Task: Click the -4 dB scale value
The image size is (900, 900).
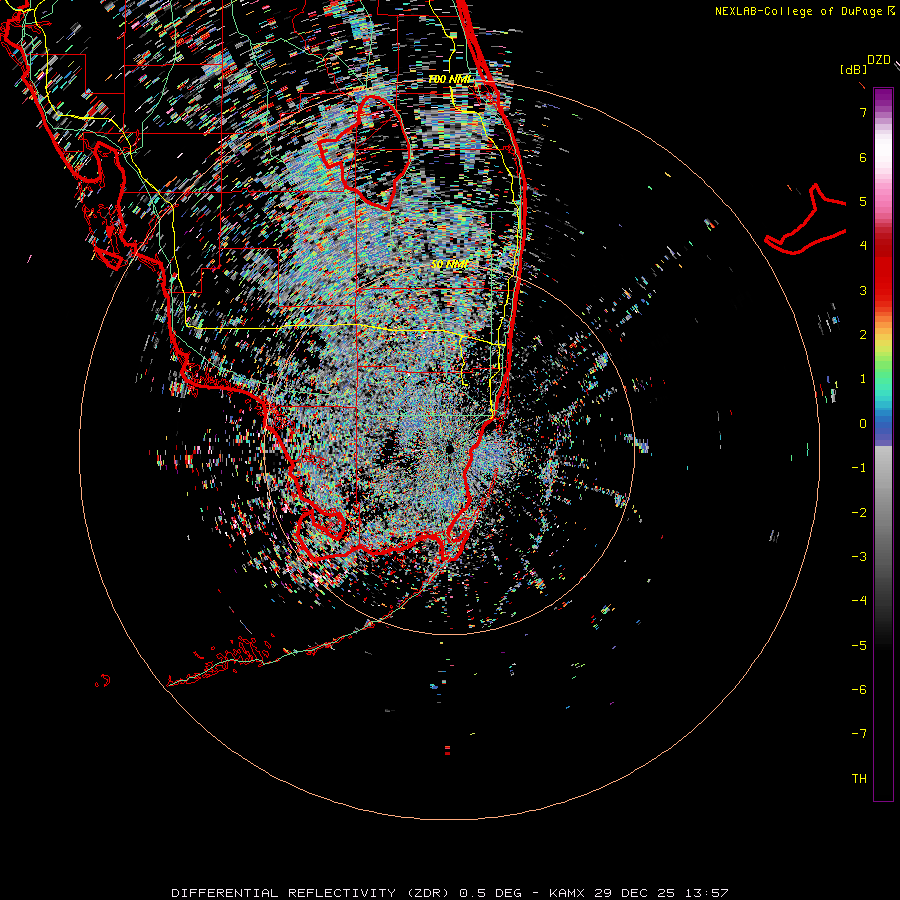Action: pos(859,601)
